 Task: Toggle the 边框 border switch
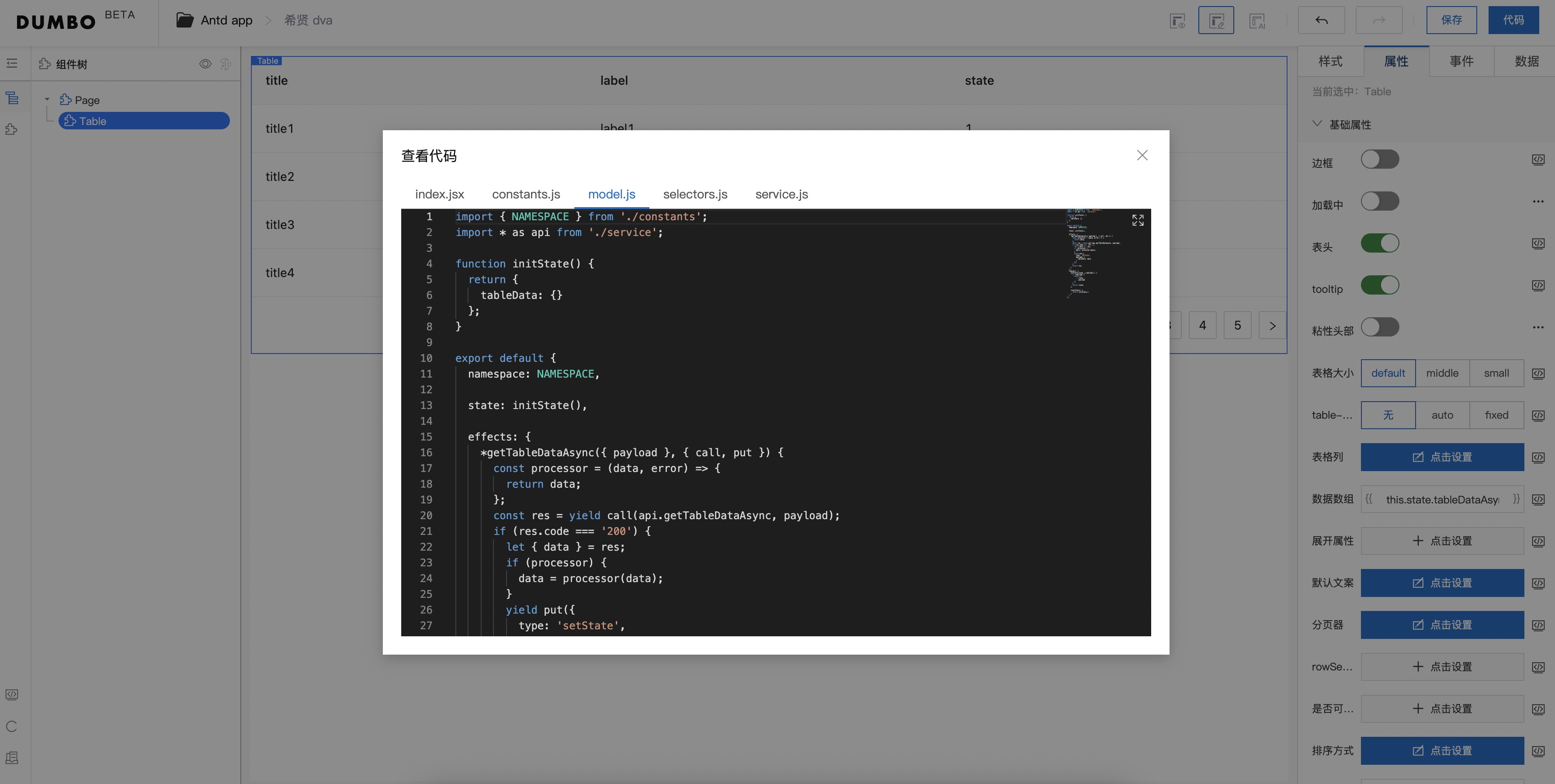(x=1379, y=160)
